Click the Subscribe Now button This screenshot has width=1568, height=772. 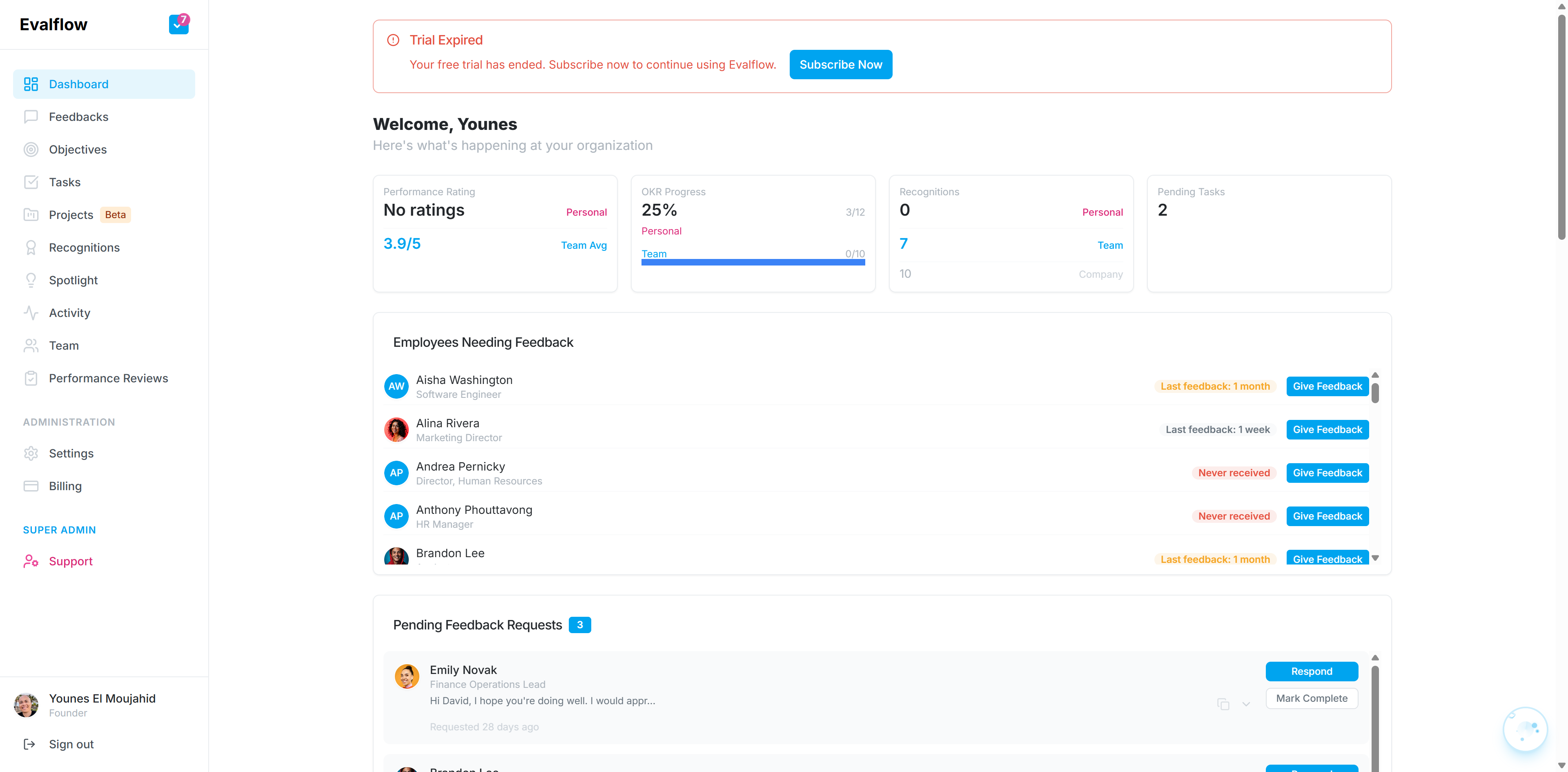pos(840,65)
